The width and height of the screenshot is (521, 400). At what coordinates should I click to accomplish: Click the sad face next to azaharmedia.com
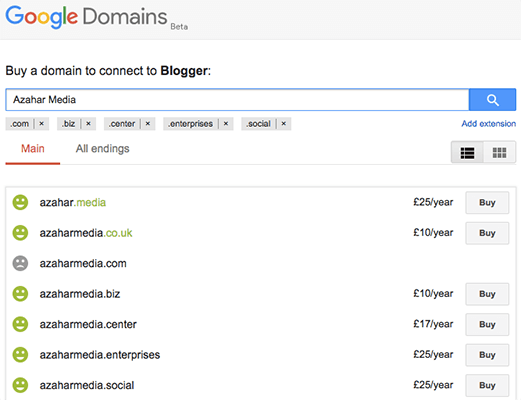click(x=20, y=263)
